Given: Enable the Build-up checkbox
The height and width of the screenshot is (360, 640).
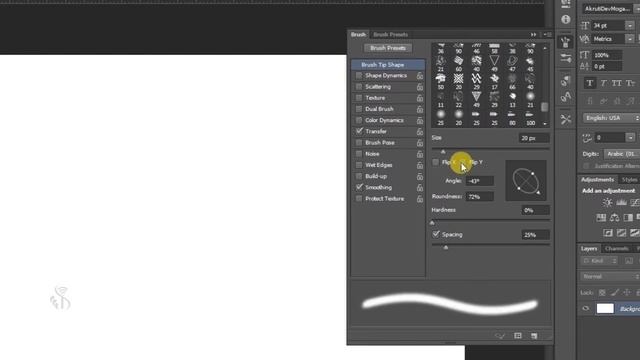Looking at the screenshot, I should click(359, 176).
